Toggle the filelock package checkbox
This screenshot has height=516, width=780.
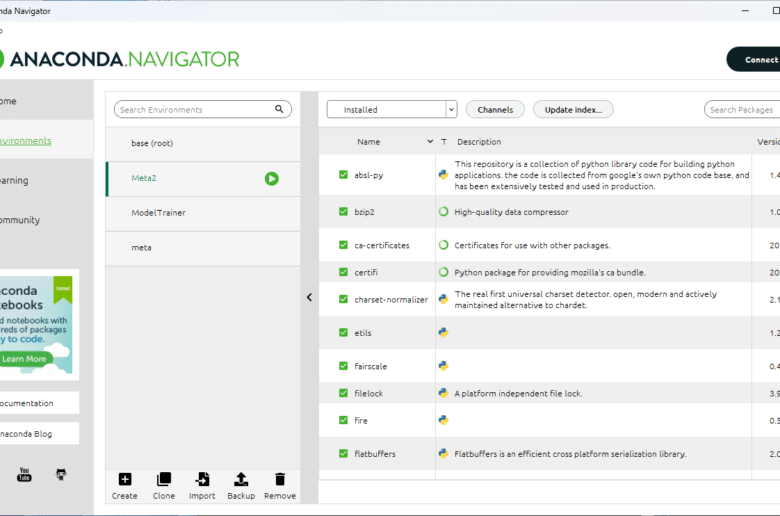[343, 393]
